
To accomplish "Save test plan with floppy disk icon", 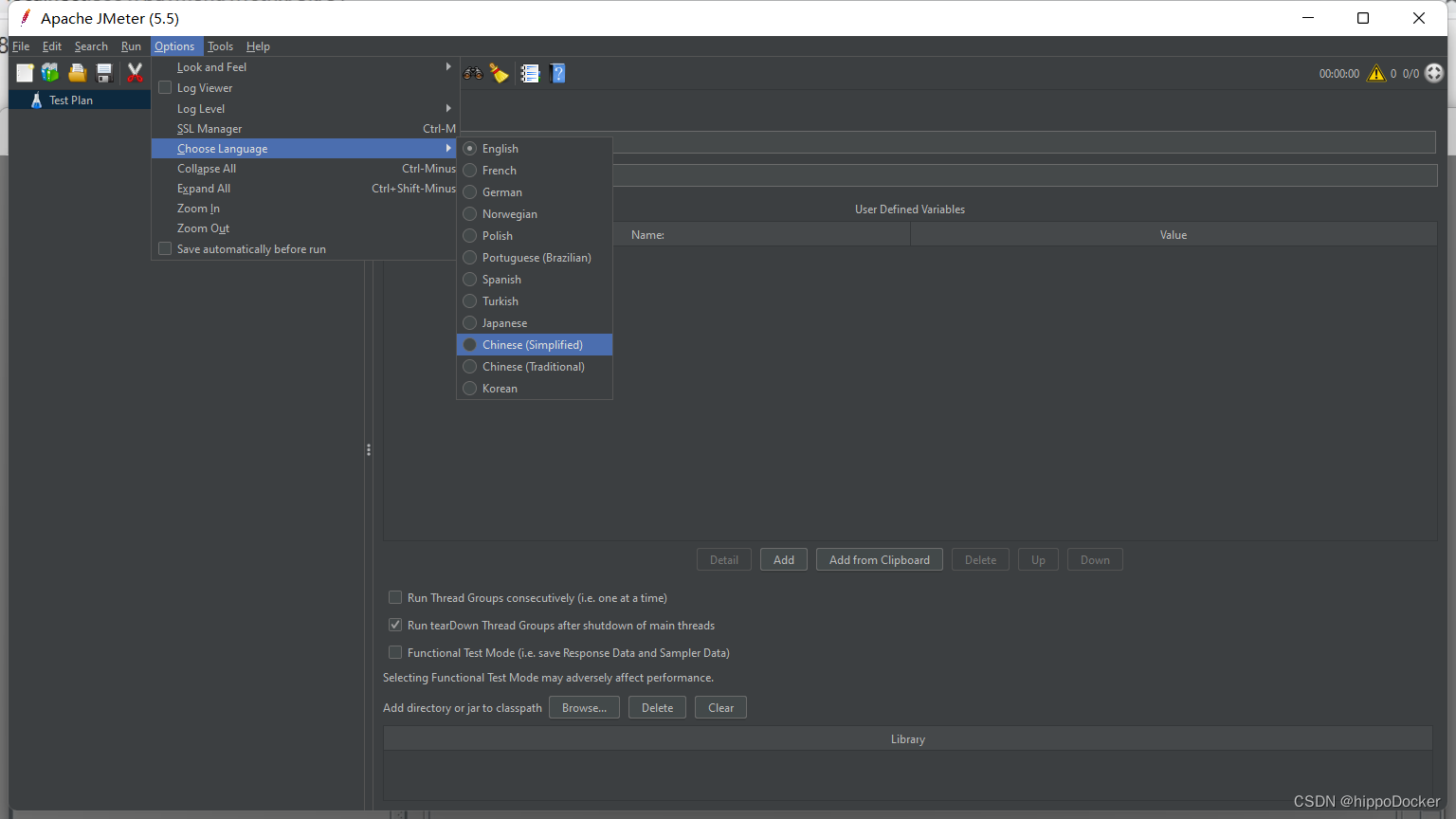I will [x=104, y=73].
